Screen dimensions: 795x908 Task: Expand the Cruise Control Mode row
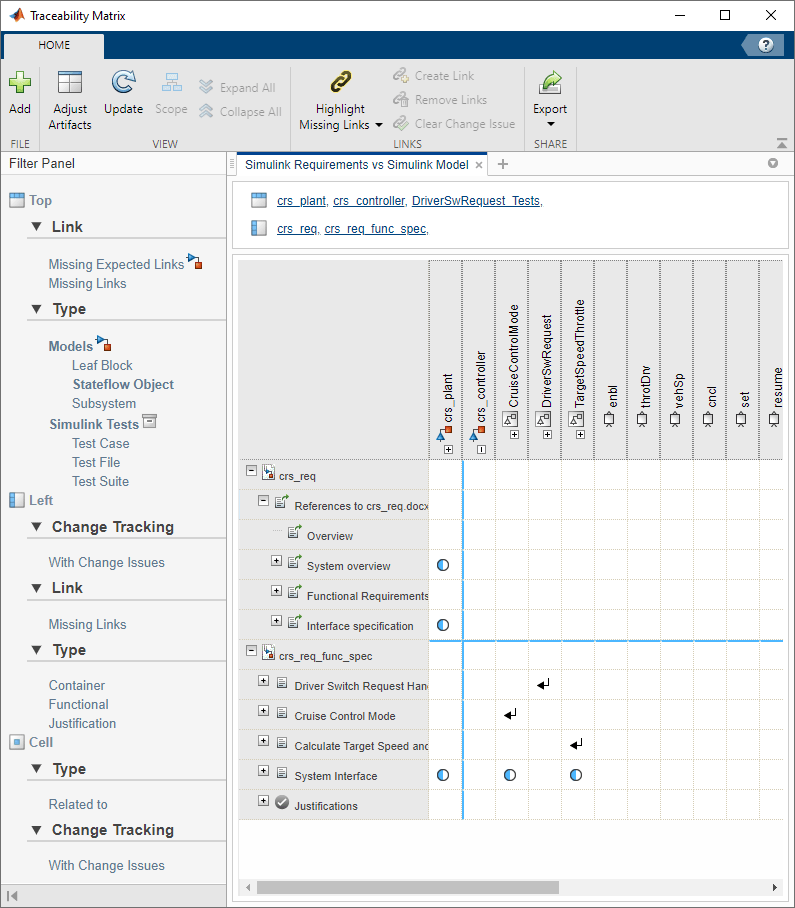point(263,711)
